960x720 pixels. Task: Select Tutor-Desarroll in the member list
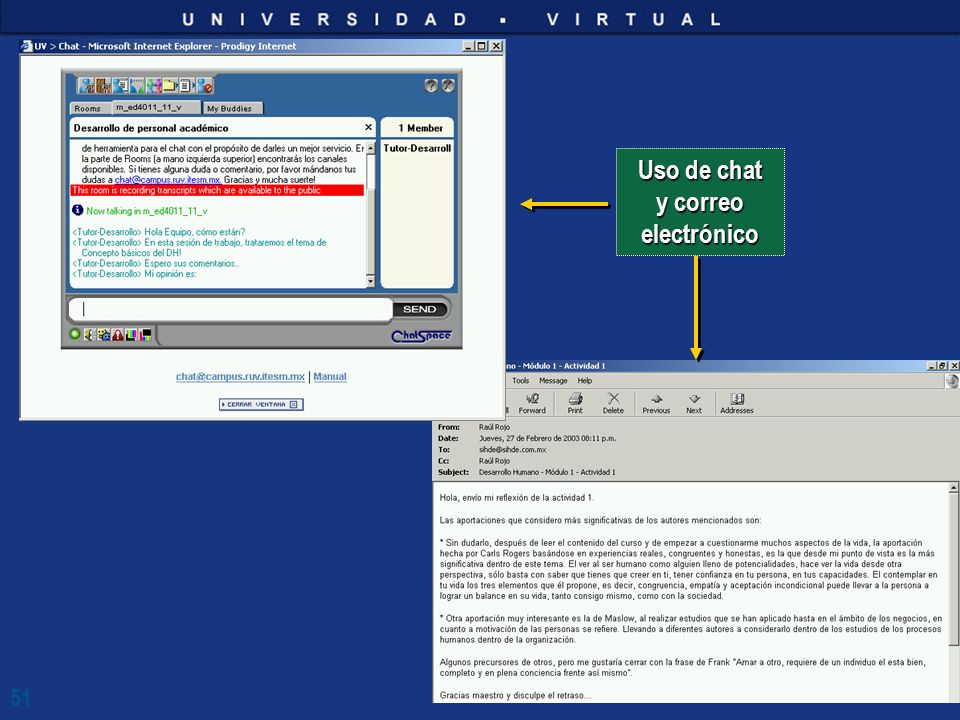[417, 148]
